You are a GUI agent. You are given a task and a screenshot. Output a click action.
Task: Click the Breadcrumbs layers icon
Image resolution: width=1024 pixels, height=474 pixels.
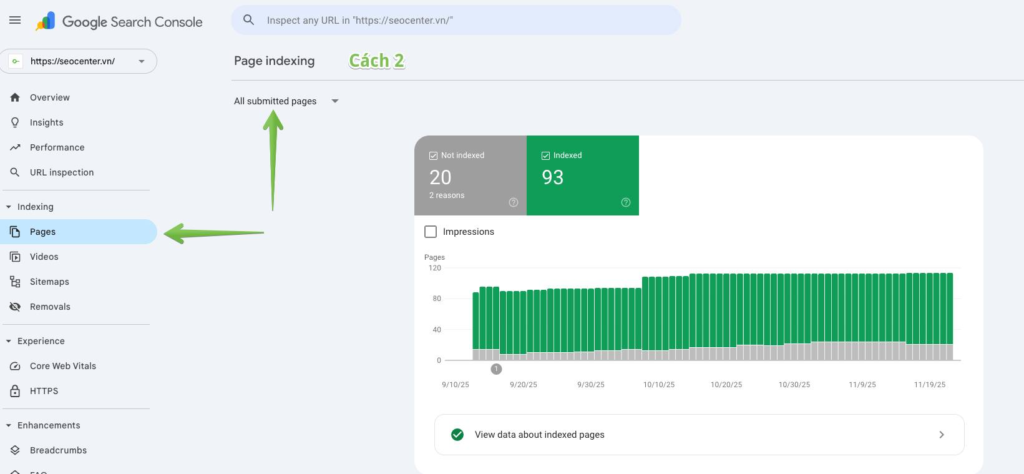(14, 450)
